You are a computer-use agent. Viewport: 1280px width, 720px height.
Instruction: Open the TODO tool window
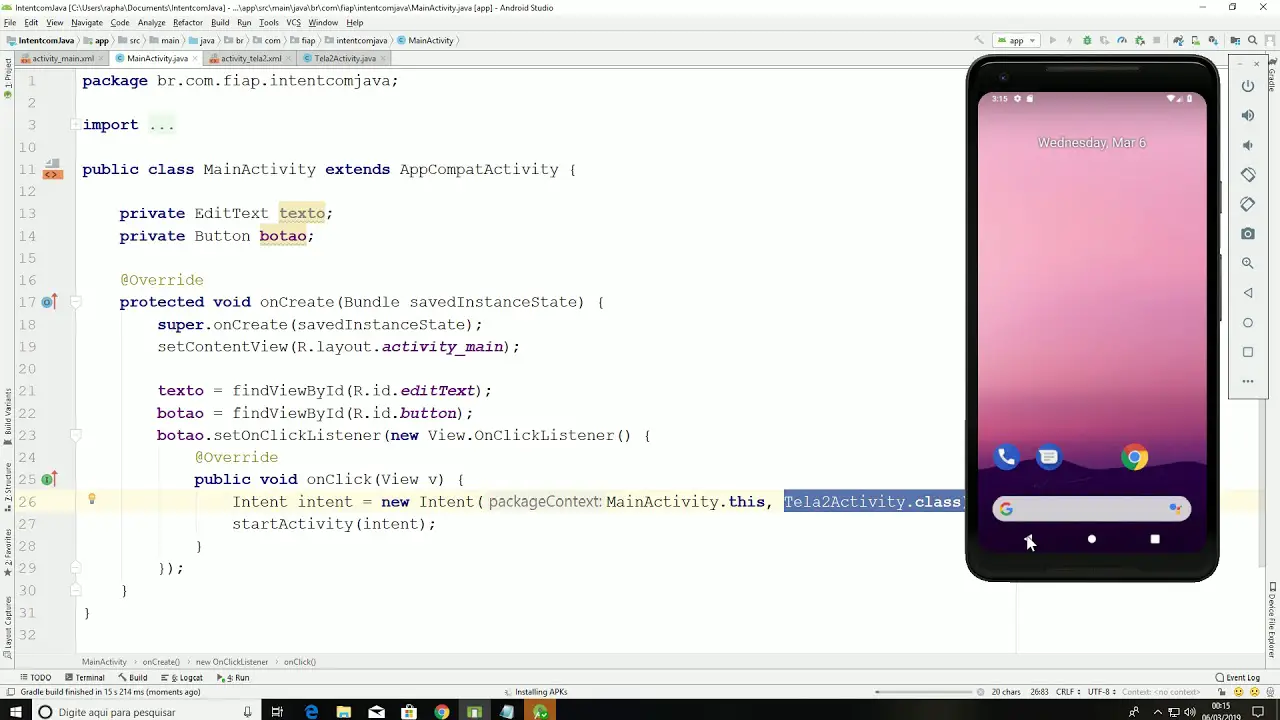pyautogui.click(x=38, y=678)
